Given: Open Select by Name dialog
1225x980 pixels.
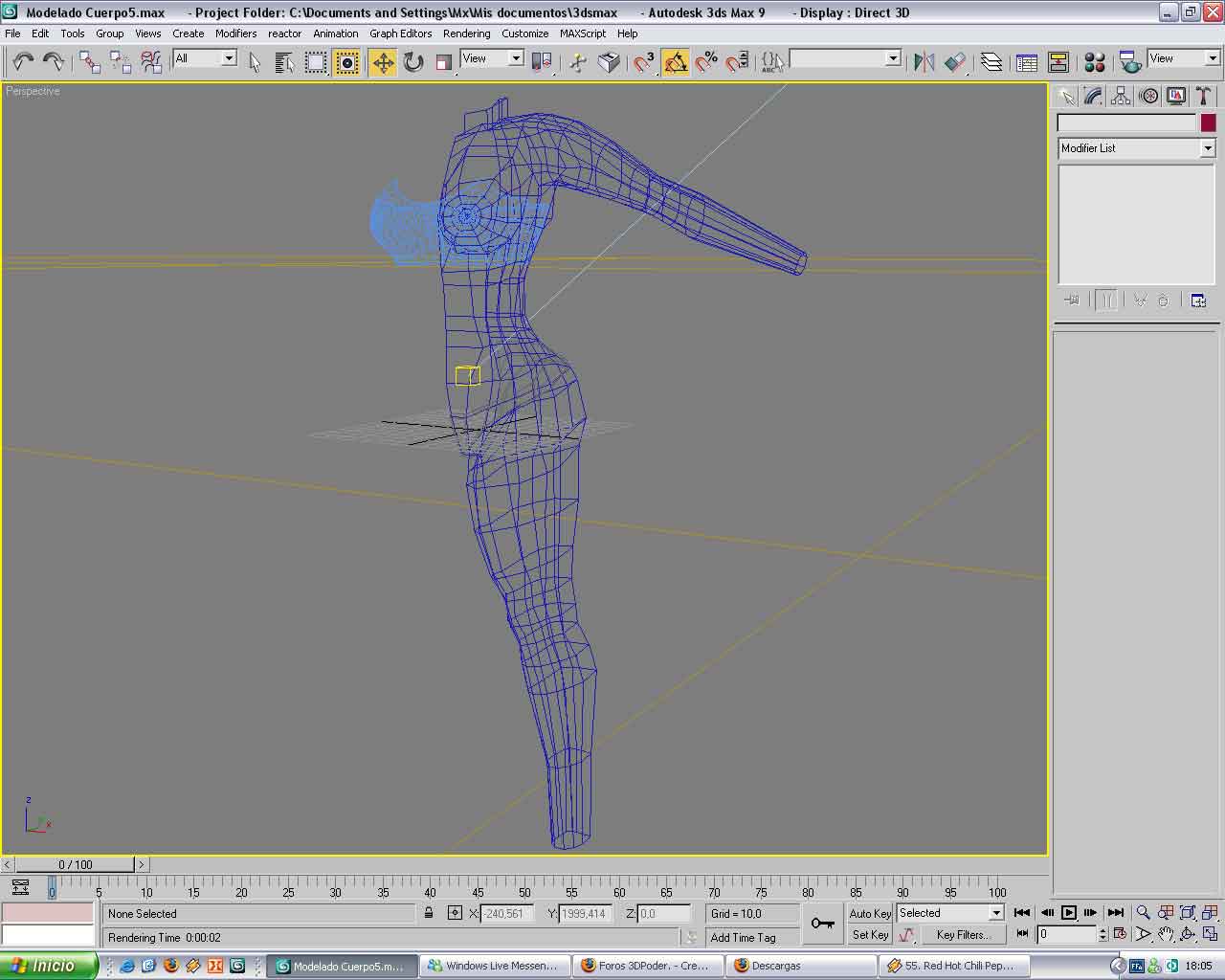Looking at the screenshot, I should [284, 63].
